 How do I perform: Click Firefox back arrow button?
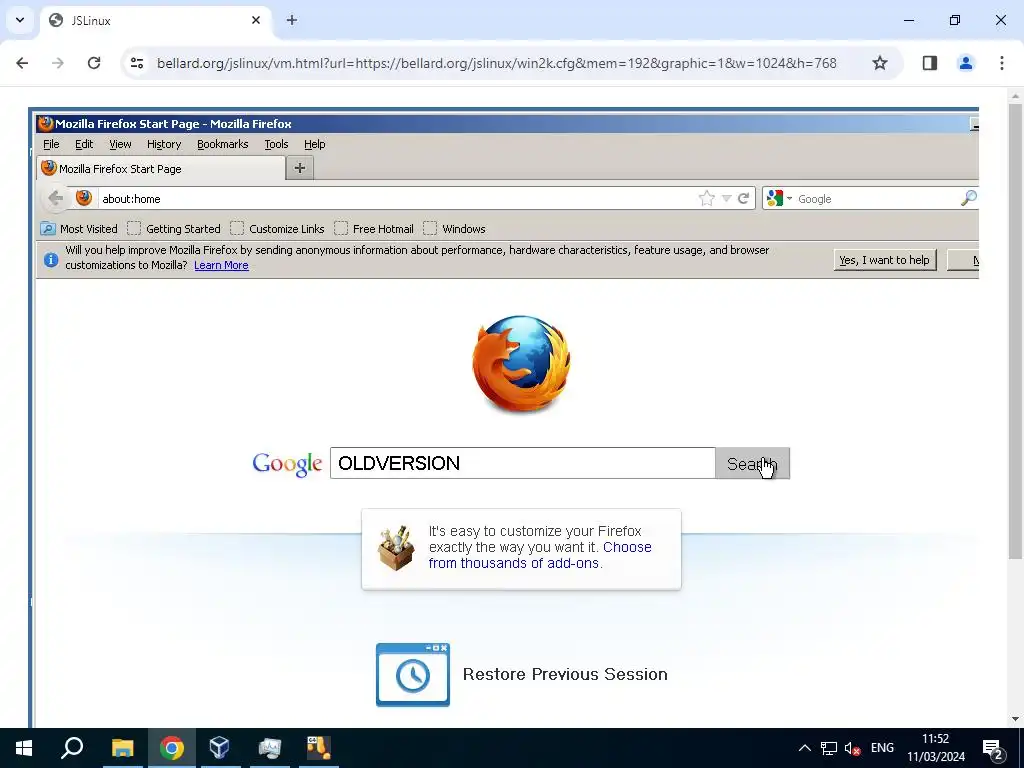point(56,198)
